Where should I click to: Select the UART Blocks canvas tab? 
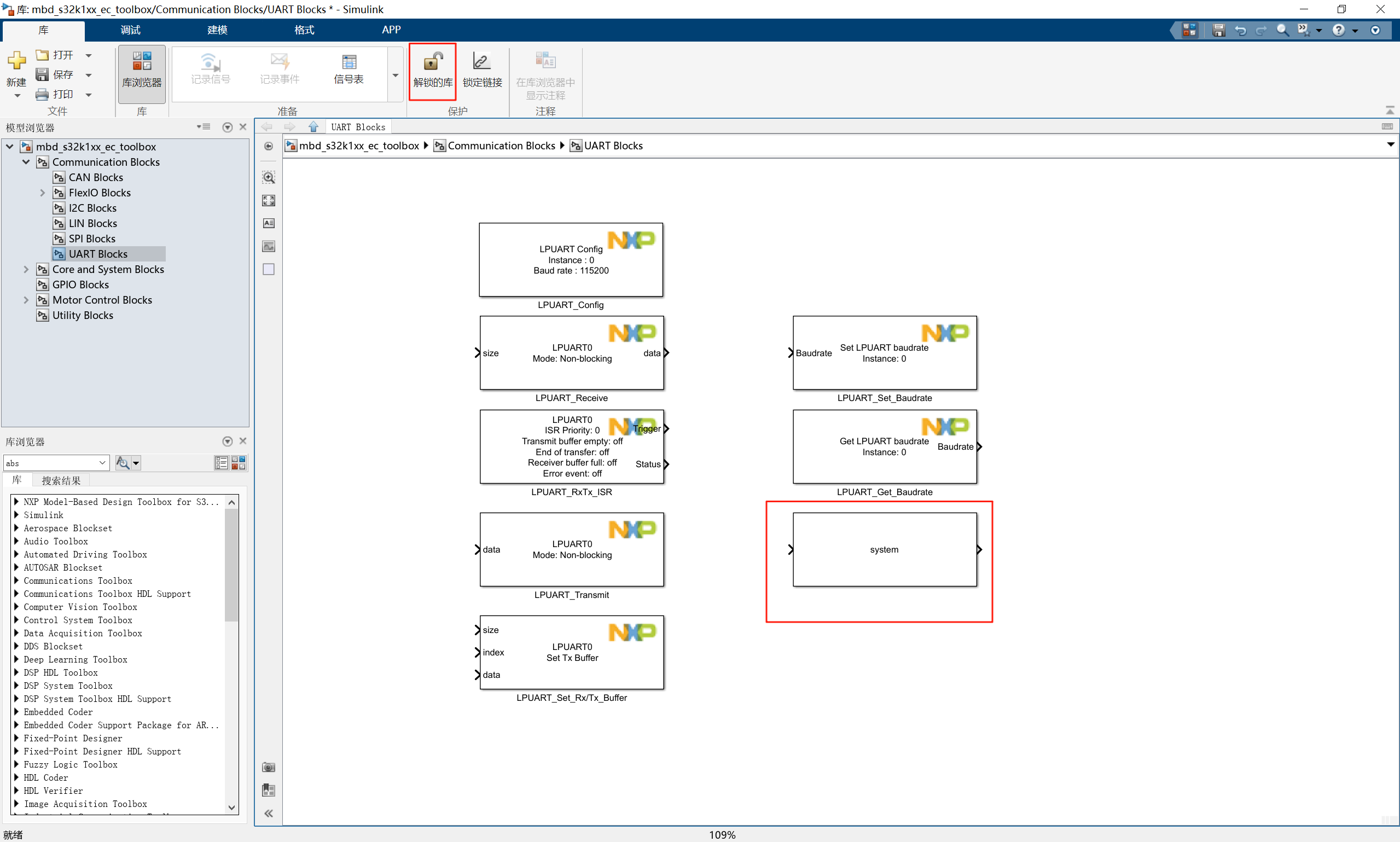pyautogui.click(x=358, y=127)
